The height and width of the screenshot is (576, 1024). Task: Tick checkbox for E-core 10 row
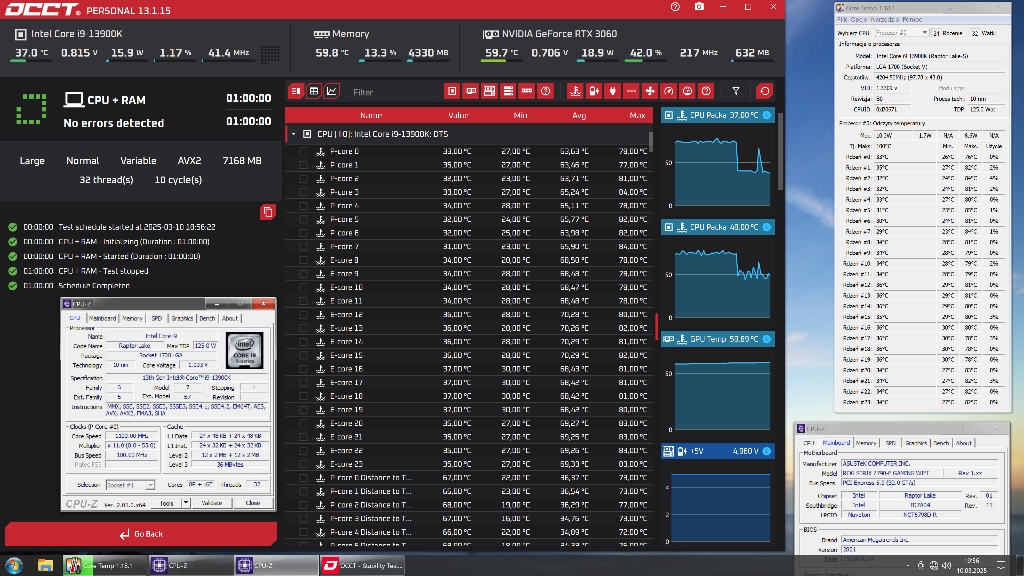(x=303, y=287)
